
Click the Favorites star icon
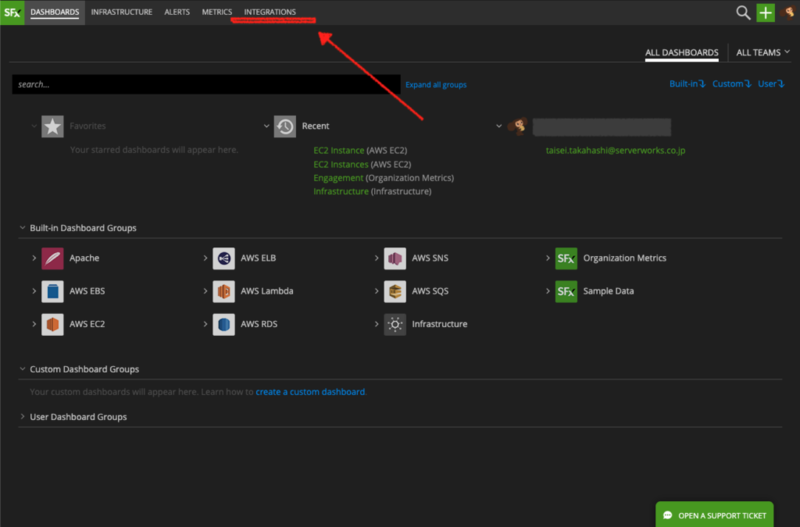click(x=53, y=127)
